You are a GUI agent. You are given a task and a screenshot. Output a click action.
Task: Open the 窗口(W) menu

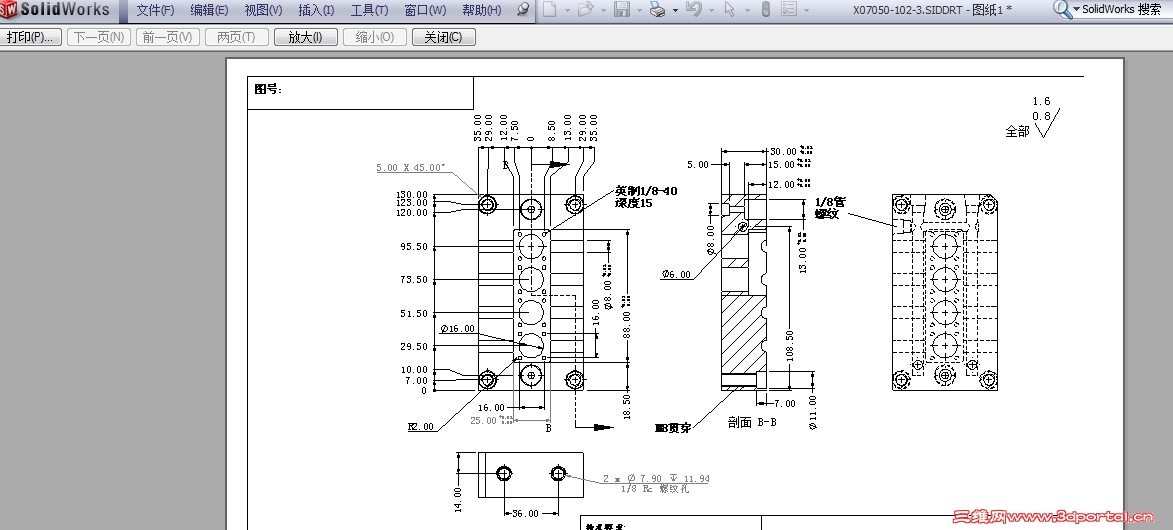(x=425, y=10)
